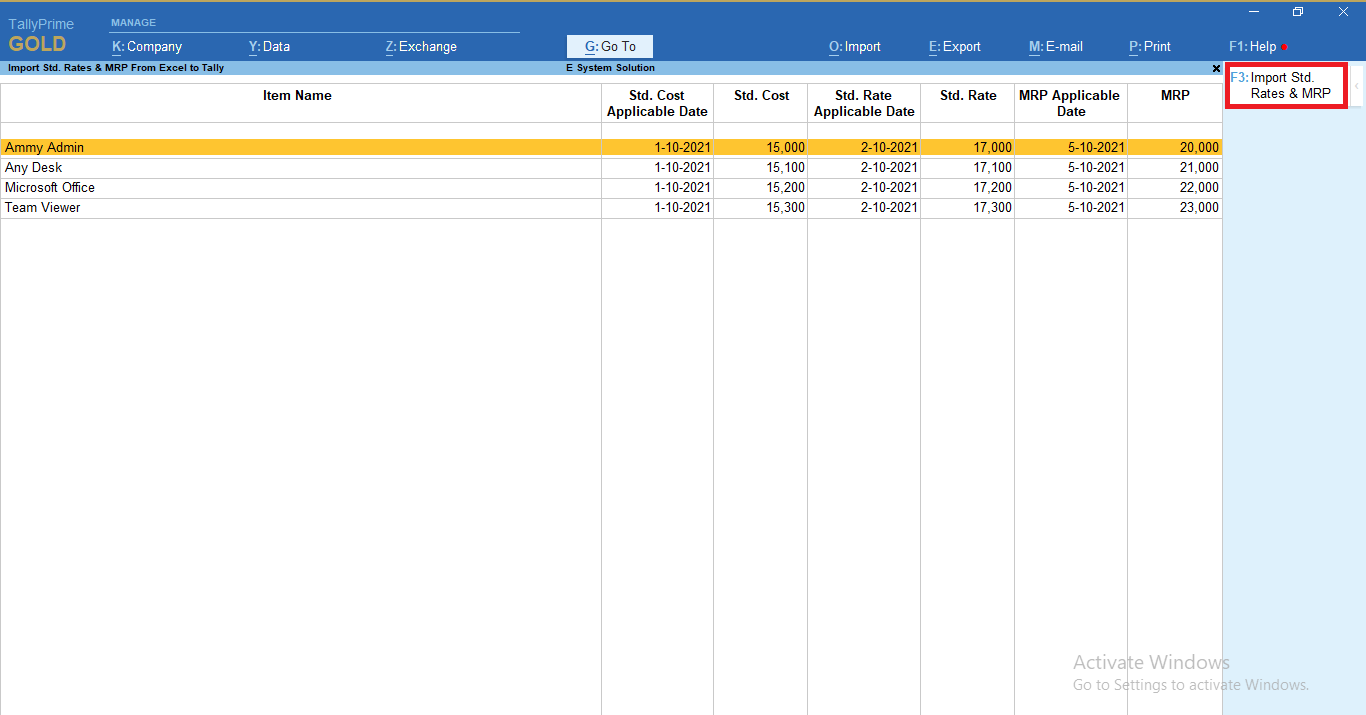Open the Print options

click(x=1149, y=46)
